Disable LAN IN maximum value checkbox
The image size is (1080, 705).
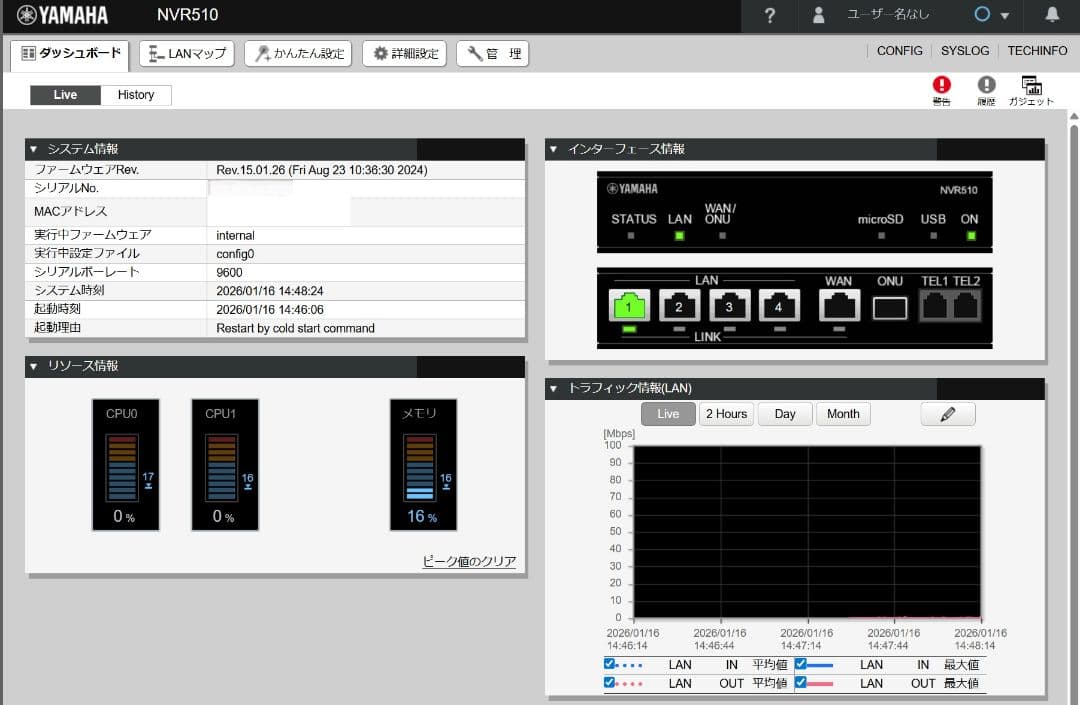(800, 664)
